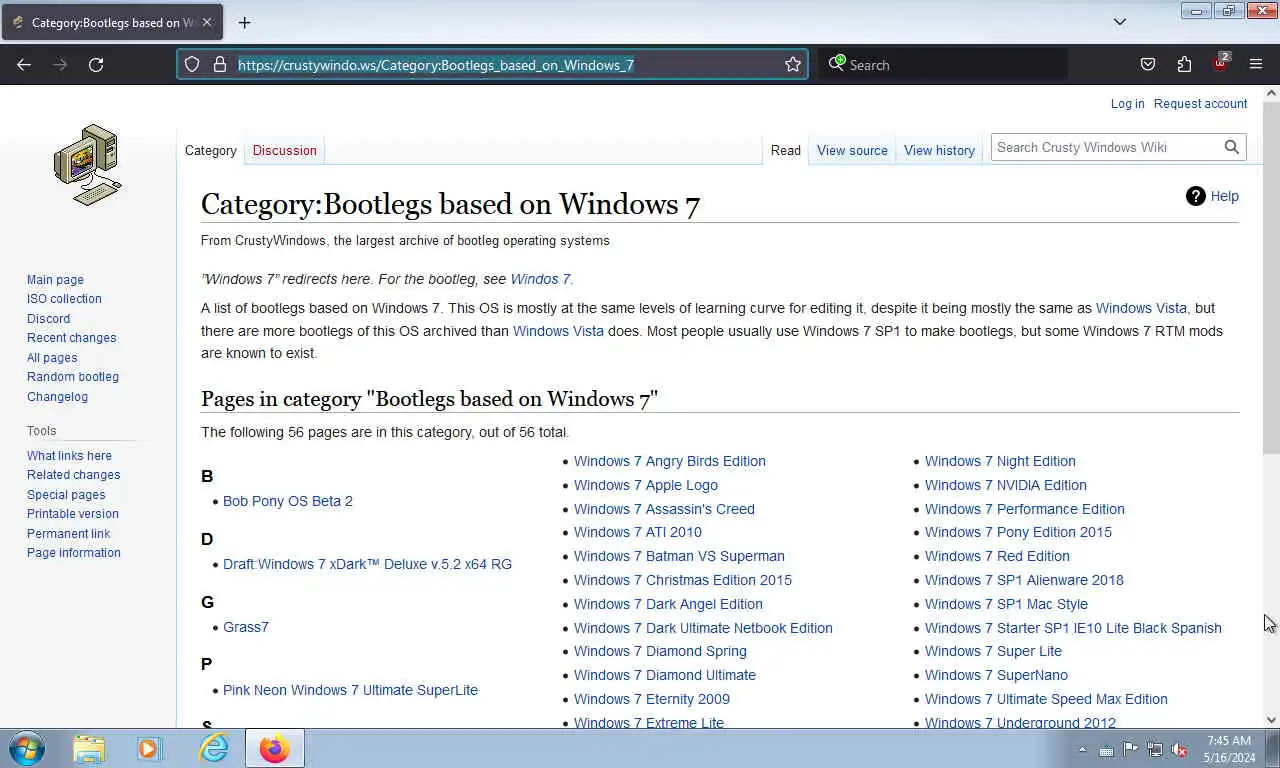This screenshot has height=768, width=1280.
Task: Click the Windos 7 redirect link
Action: pos(540,279)
